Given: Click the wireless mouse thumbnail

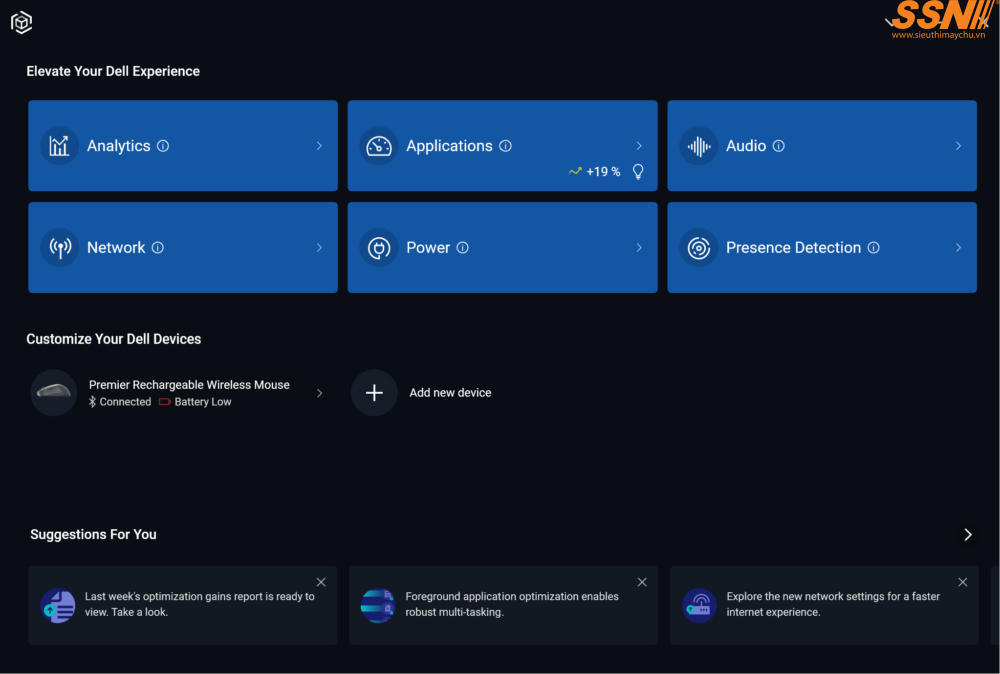Looking at the screenshot, I should (x=54, y=393).
